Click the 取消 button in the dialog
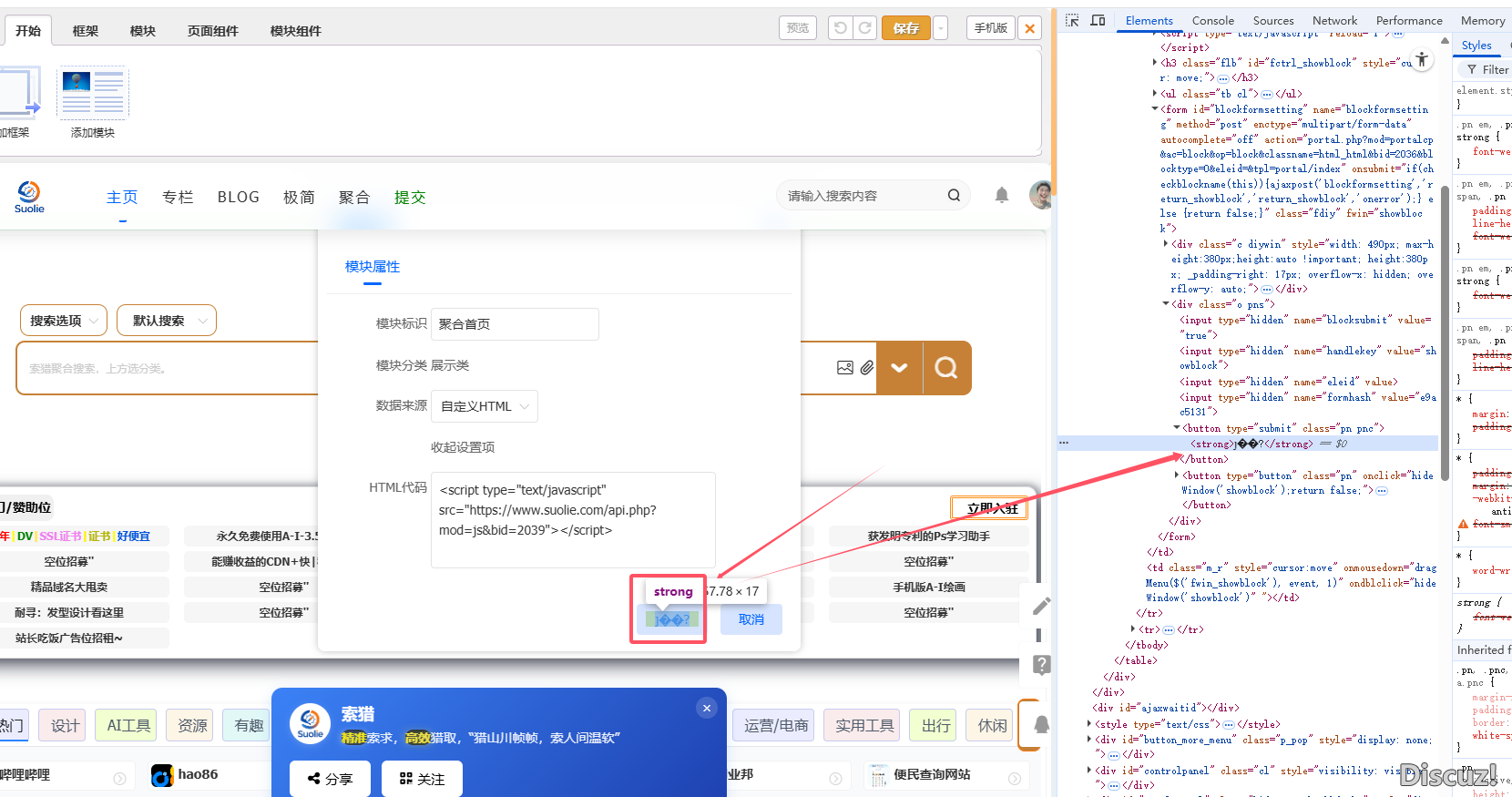Image resolution: width=1512 pixels, height=797 pixels. (751, 619)
